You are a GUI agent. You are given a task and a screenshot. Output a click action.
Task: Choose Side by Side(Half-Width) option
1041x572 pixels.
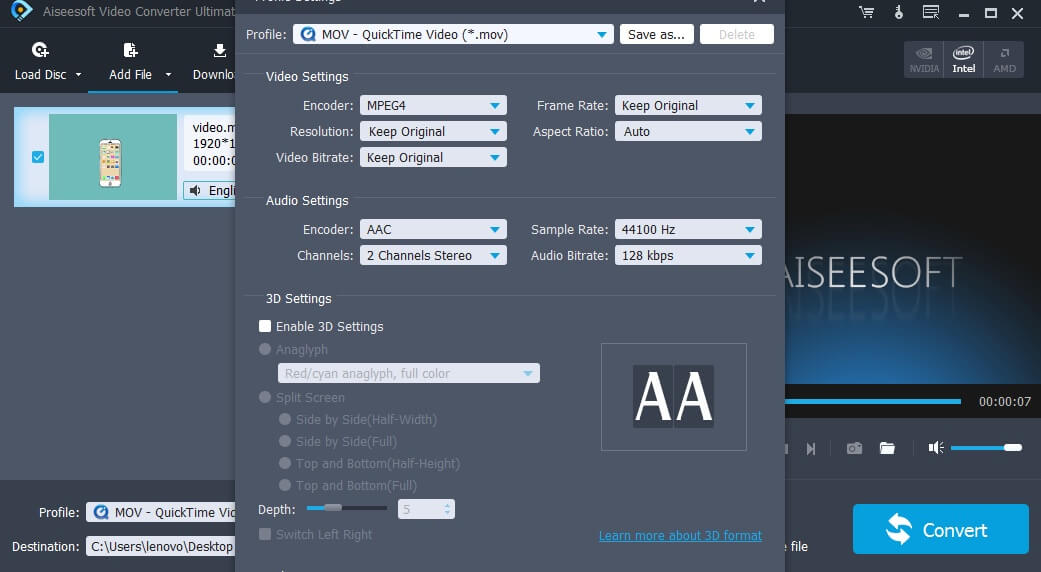tap(285, 419)
